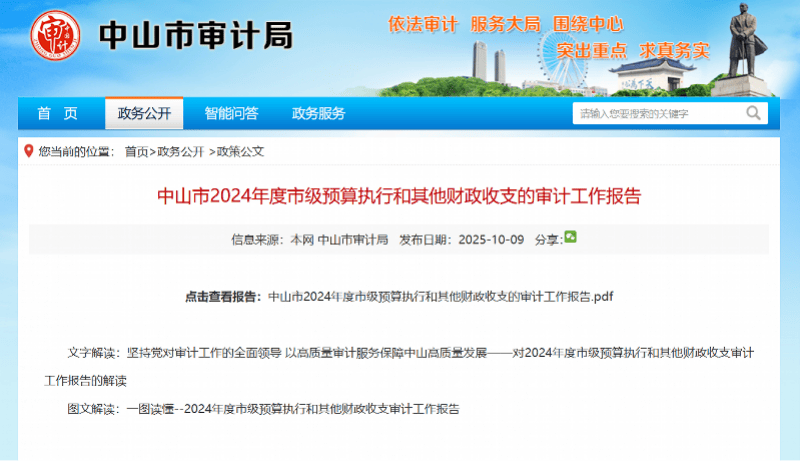Focus the keyword search input field
800x461 pixels.
[655, 114]
